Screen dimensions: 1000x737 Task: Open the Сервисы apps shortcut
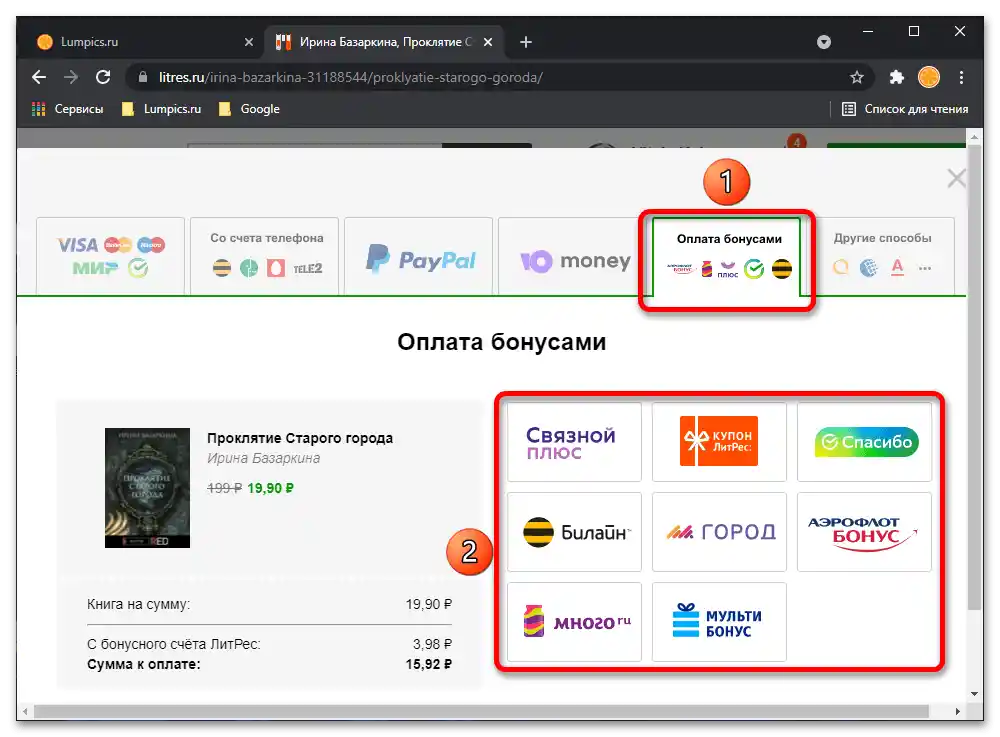coord(68,109)
